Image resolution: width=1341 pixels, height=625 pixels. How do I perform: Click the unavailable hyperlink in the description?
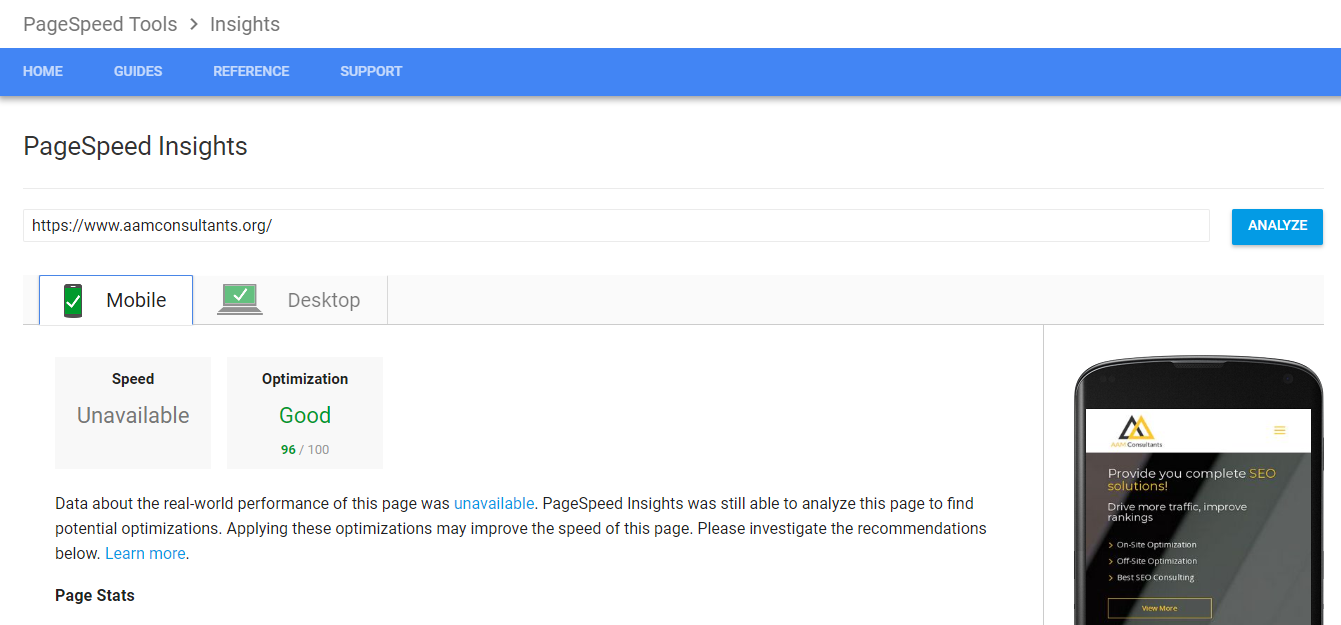(x=494, y=503)
